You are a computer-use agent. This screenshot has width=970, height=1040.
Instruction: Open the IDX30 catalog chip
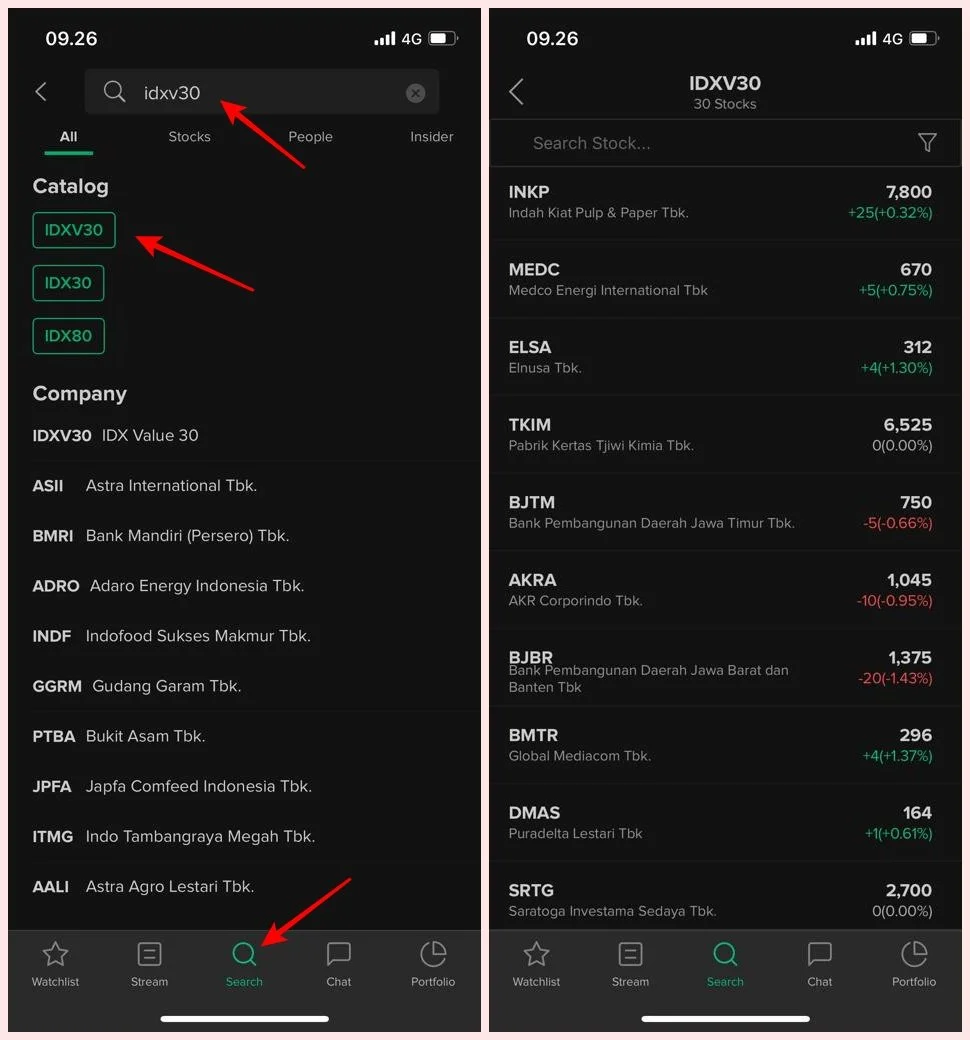tap(68, 283)
